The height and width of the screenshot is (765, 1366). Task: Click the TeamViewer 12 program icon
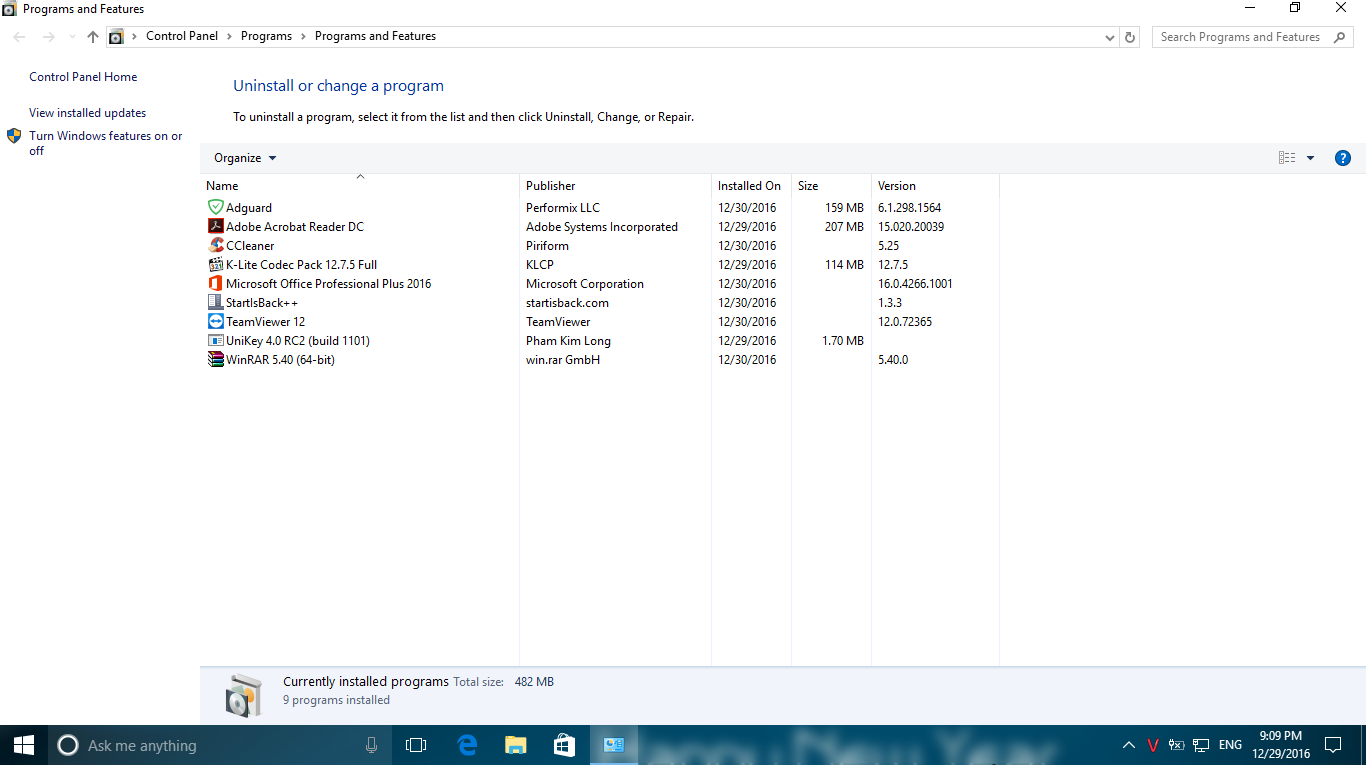[215, 321]
